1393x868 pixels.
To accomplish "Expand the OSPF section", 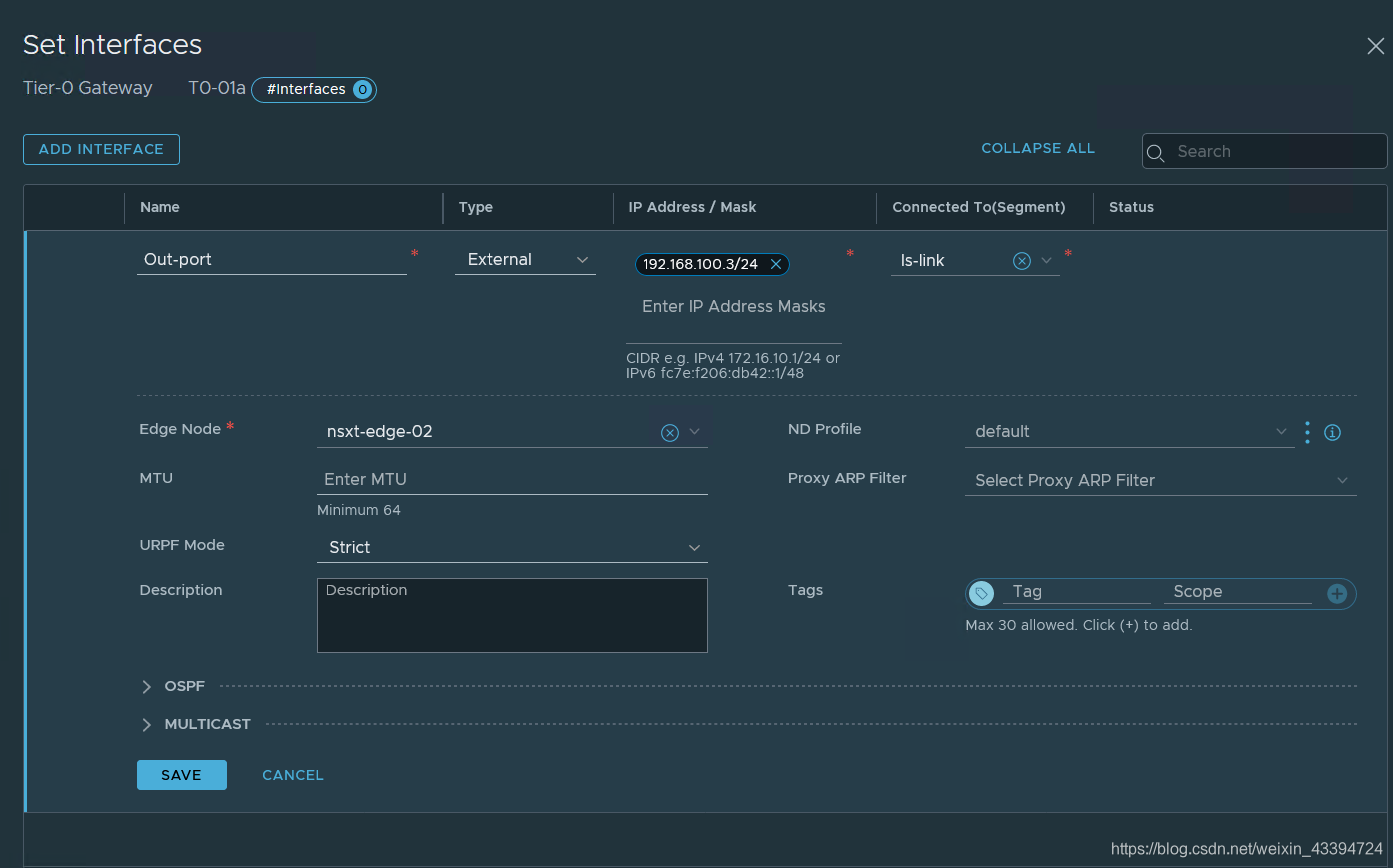I will click(x=147, y=687).
